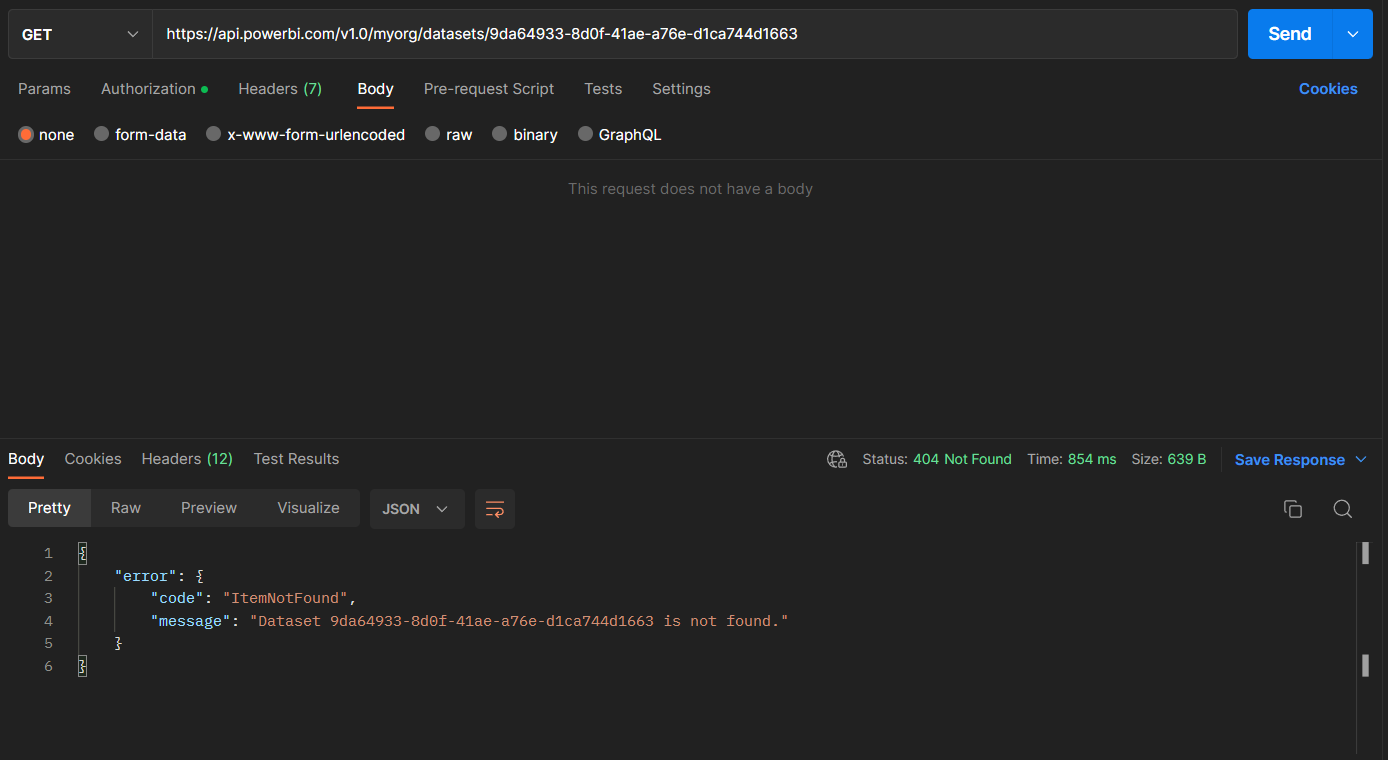Switch to the Preview view
The width and height of the screenshot is (1388, 760).
pyautogui.click(x=209, y=508)
